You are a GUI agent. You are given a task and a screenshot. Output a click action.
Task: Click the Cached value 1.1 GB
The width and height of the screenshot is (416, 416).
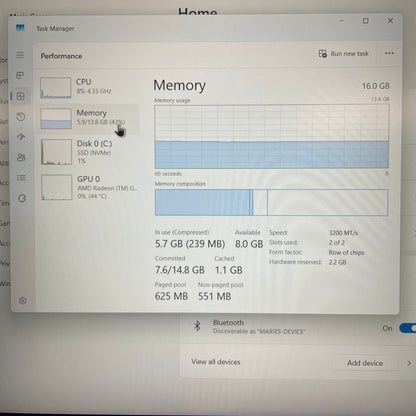point(229,270)
